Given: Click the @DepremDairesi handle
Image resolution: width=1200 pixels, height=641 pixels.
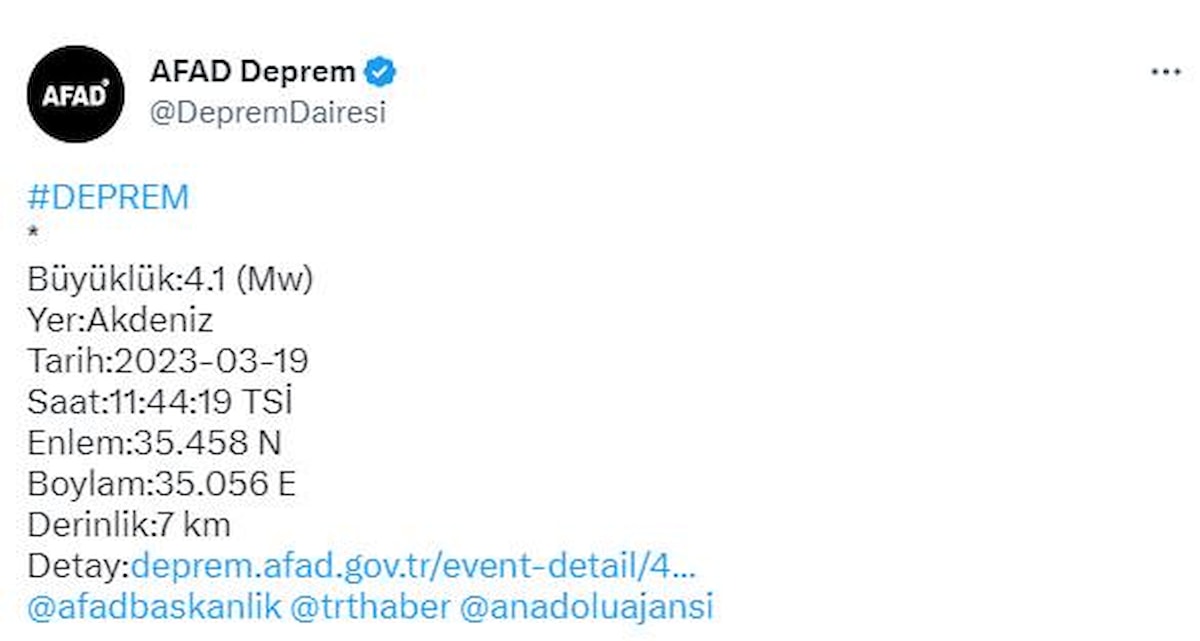Looking at the screenshot, I should click(x=267, y=113).
